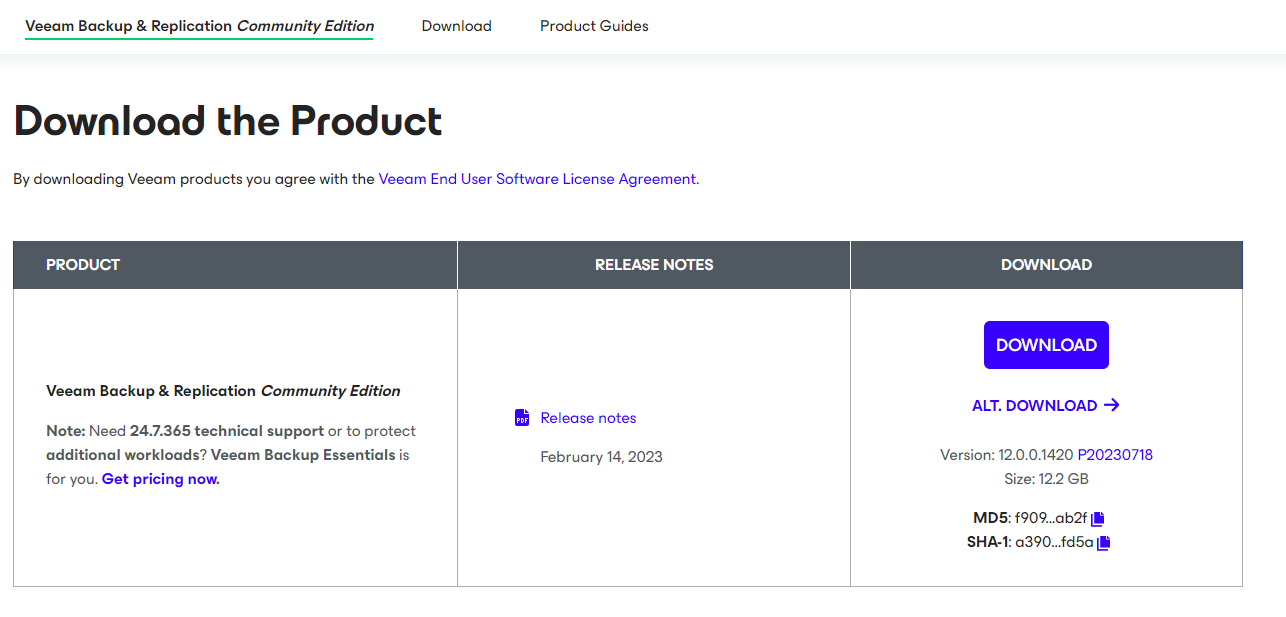Viewport: 1286px width, 617px height.
Task: Follow the ALT. DOWNLOAD link
Action: click(x=1034, y=406)
